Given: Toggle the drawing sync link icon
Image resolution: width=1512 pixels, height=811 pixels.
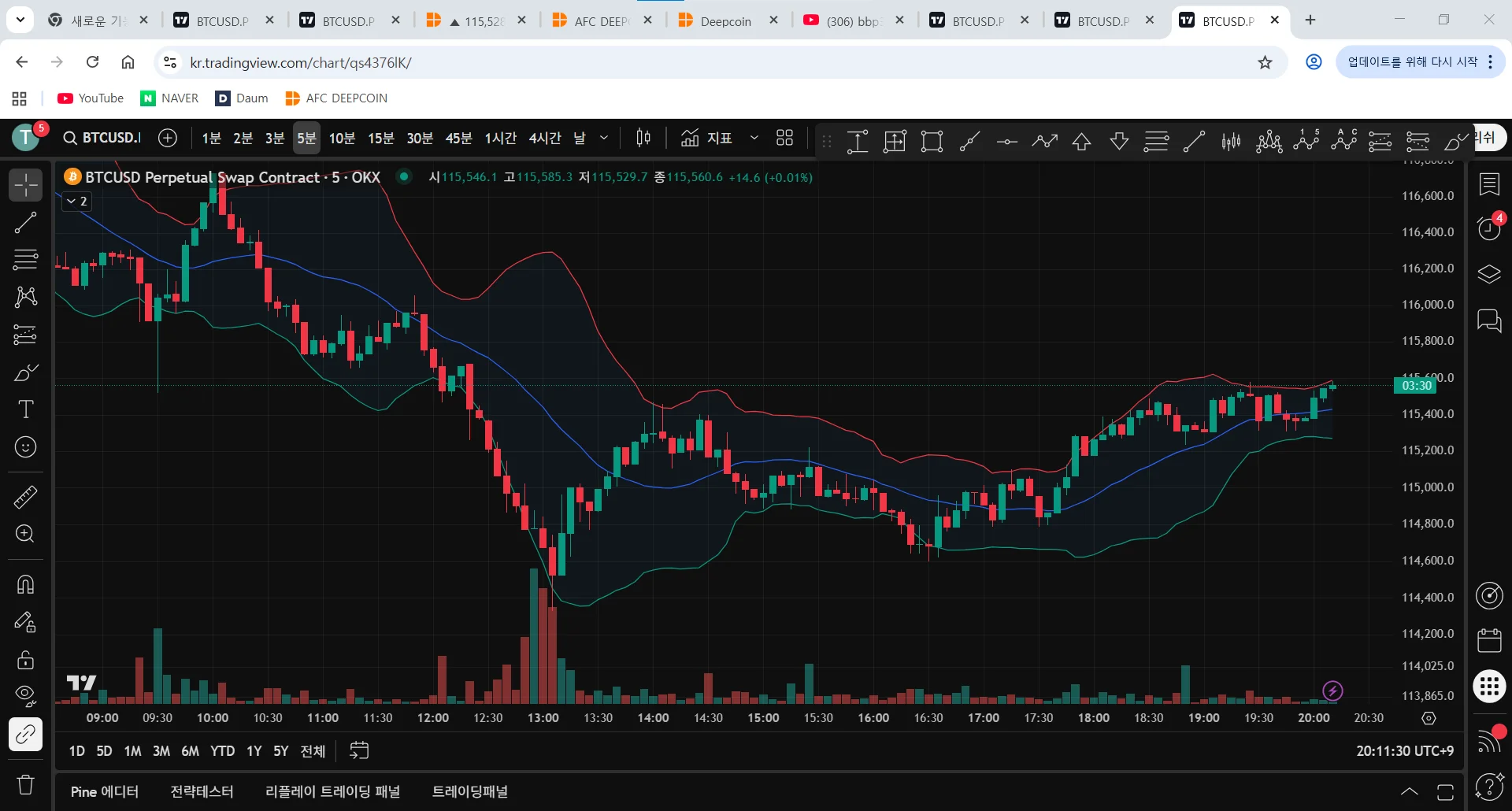Looking at the screenshot, I should point(26,735).
